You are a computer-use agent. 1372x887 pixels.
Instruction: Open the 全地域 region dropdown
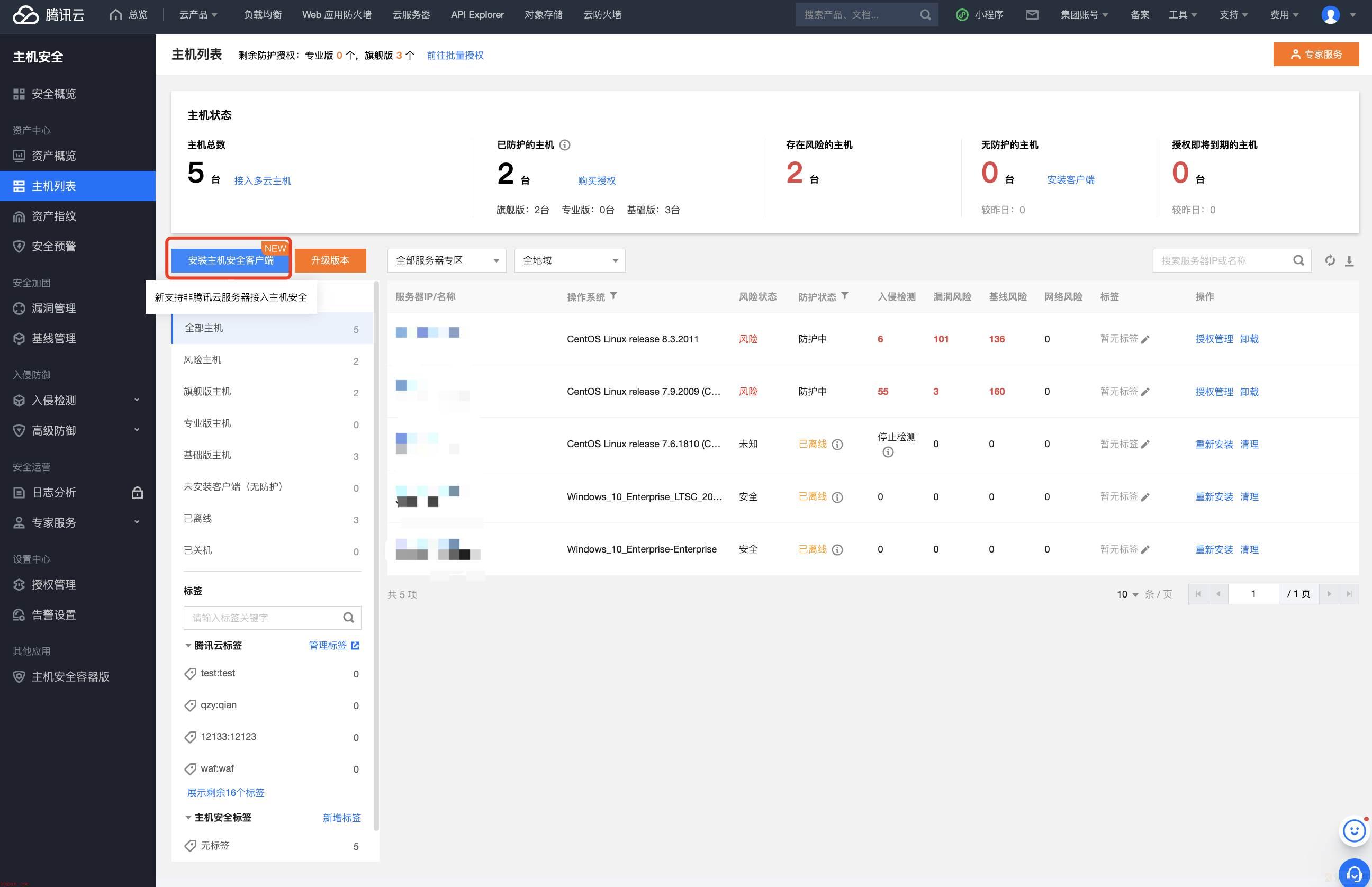pyautogui.click(x=570, y=260)
